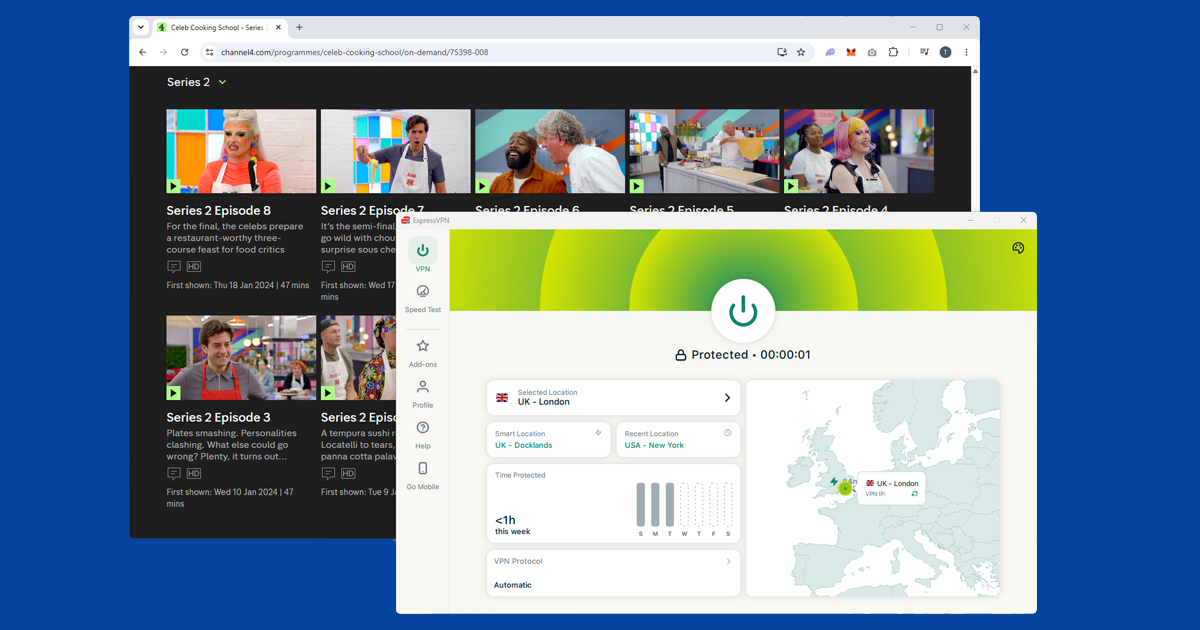View site information icon in address bar
The image size is (1200, 630).
pos(209,52)
